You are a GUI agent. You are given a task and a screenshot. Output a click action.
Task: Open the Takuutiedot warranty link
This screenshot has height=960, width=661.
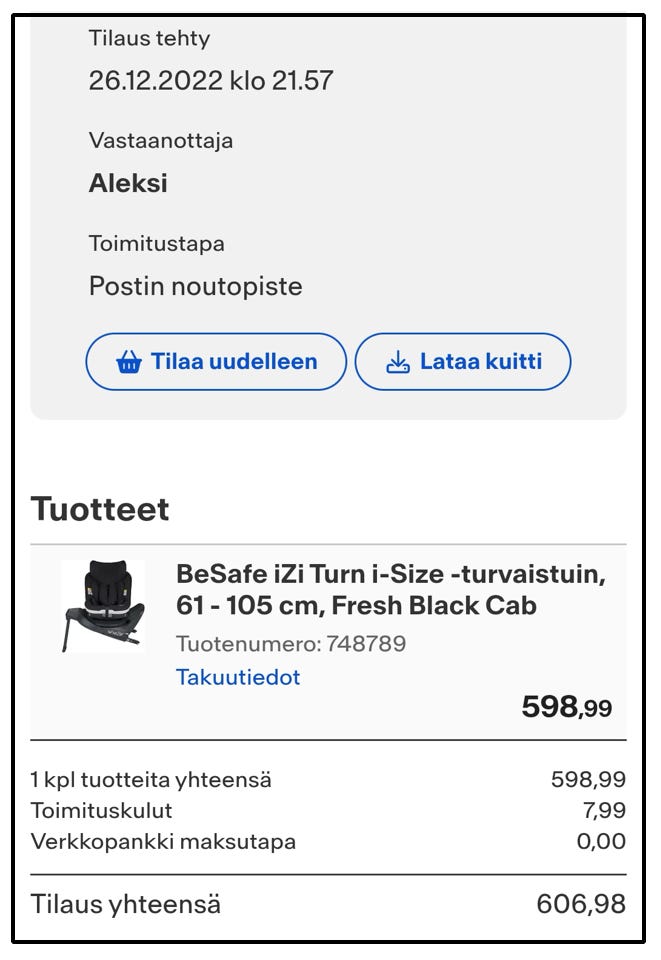pos(238,677)
